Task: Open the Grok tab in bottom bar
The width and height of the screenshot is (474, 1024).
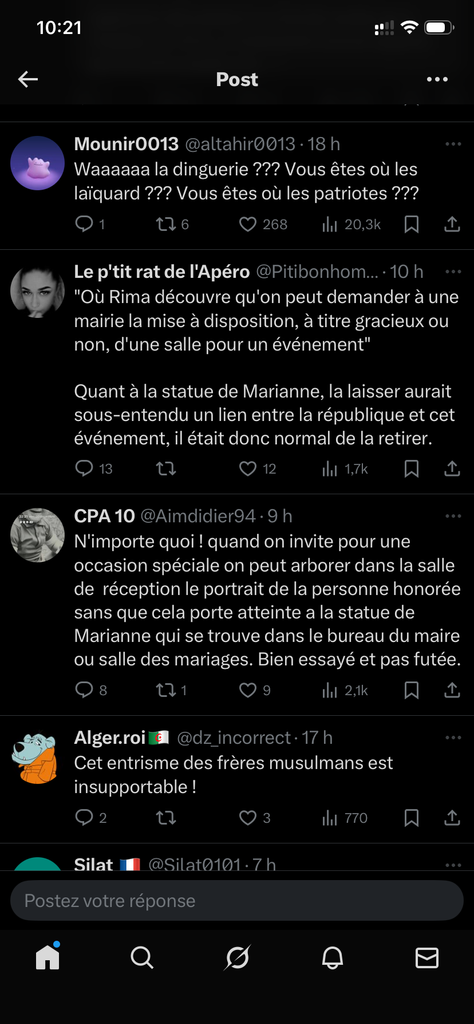Action: pos(237,957)
